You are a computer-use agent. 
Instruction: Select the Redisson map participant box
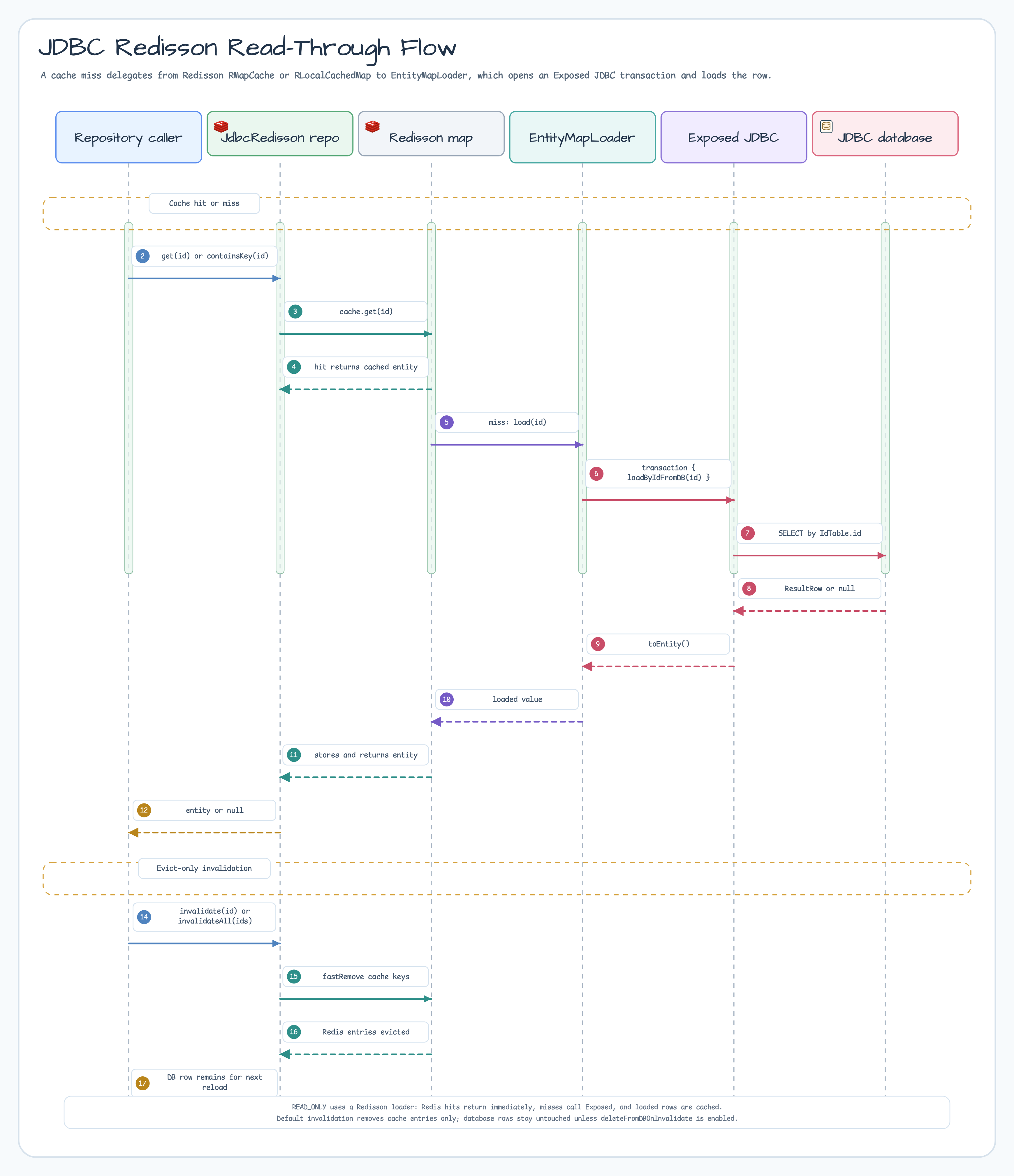[432, 134]
